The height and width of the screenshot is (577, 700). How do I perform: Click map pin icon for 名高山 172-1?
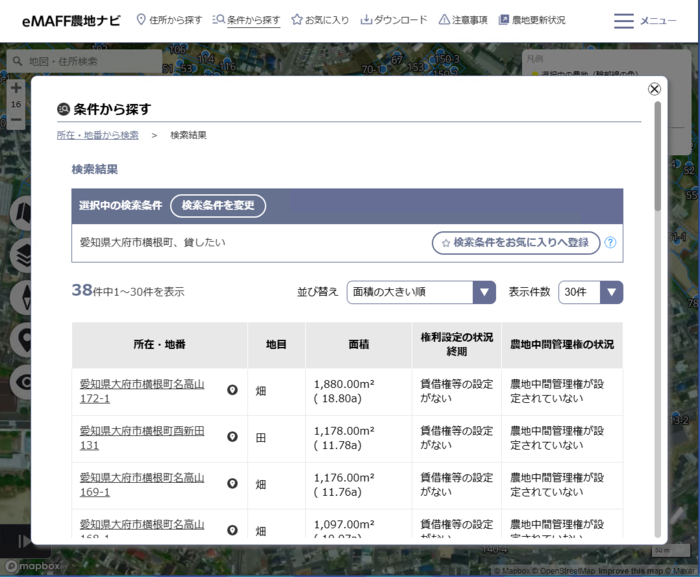coord(232,390)
